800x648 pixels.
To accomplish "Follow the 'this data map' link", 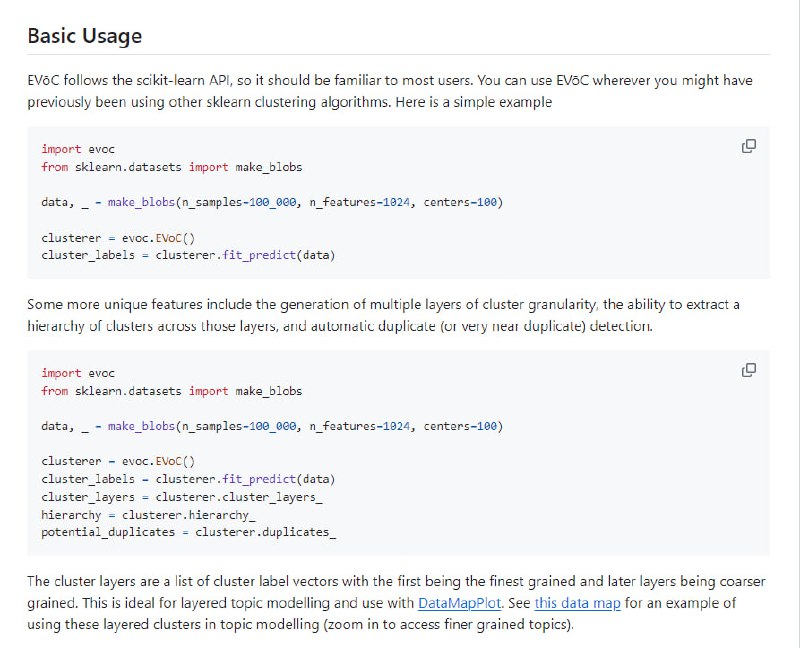I will click(577, 603).
